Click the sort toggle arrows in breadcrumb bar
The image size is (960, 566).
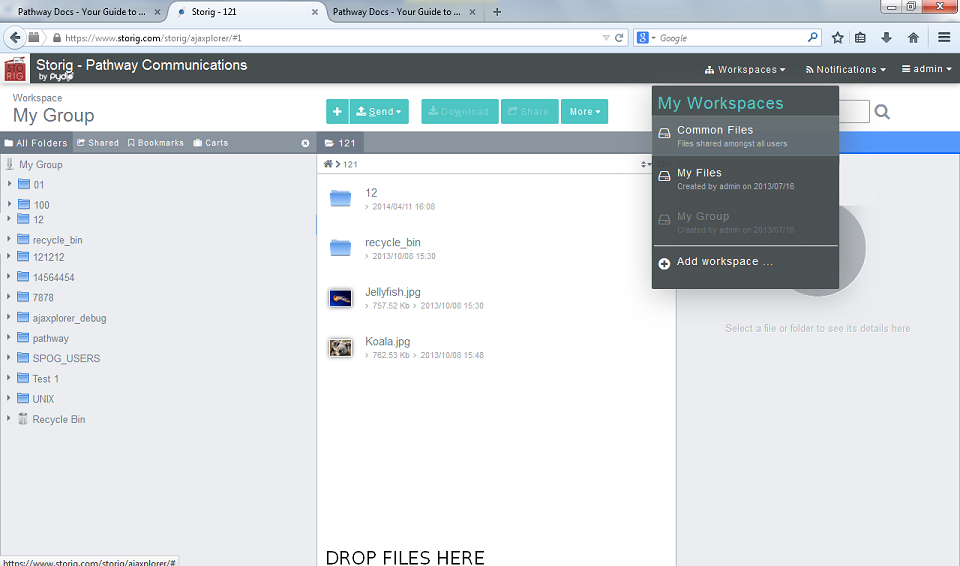point(646,164)
